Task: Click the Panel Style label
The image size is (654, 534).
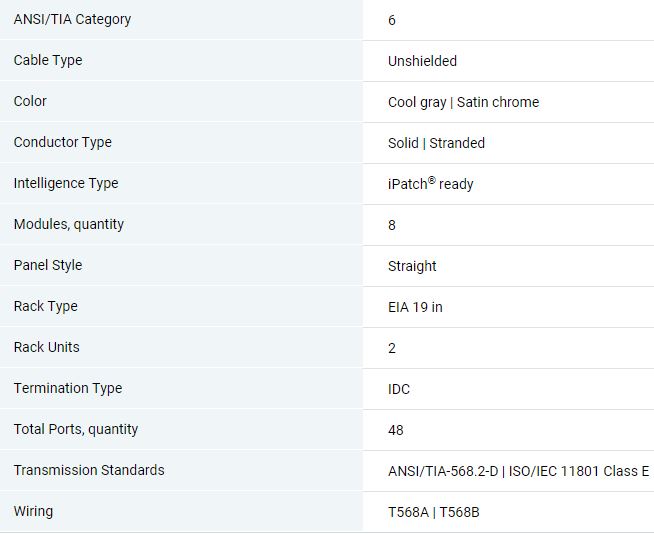Action: point(48,265)
